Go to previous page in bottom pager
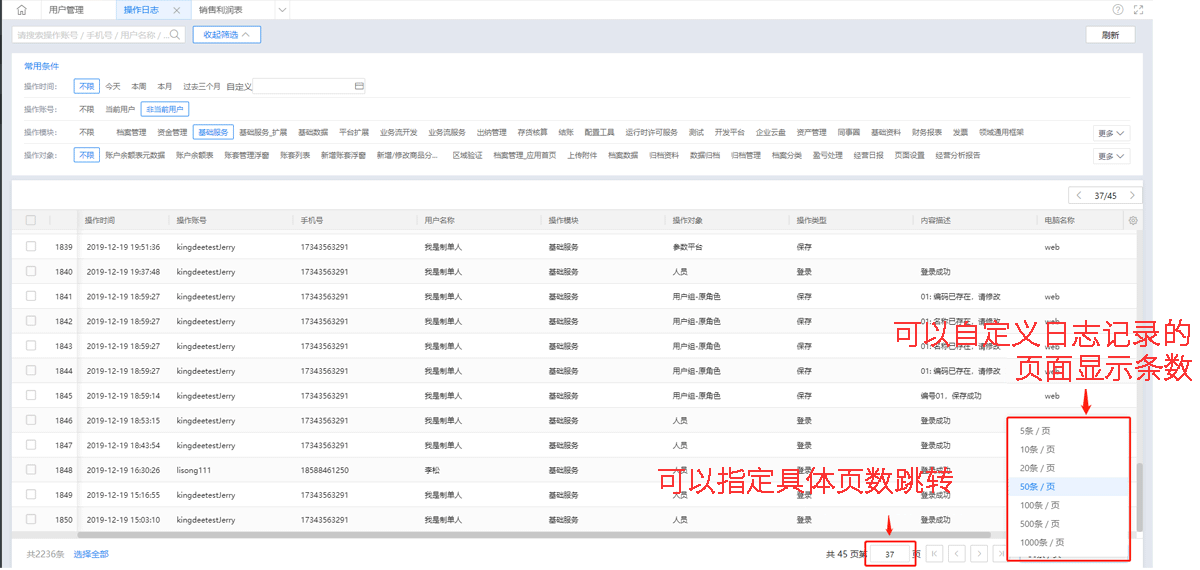The width and height of the screenshot is (1200, 570). tap(957, 553)
